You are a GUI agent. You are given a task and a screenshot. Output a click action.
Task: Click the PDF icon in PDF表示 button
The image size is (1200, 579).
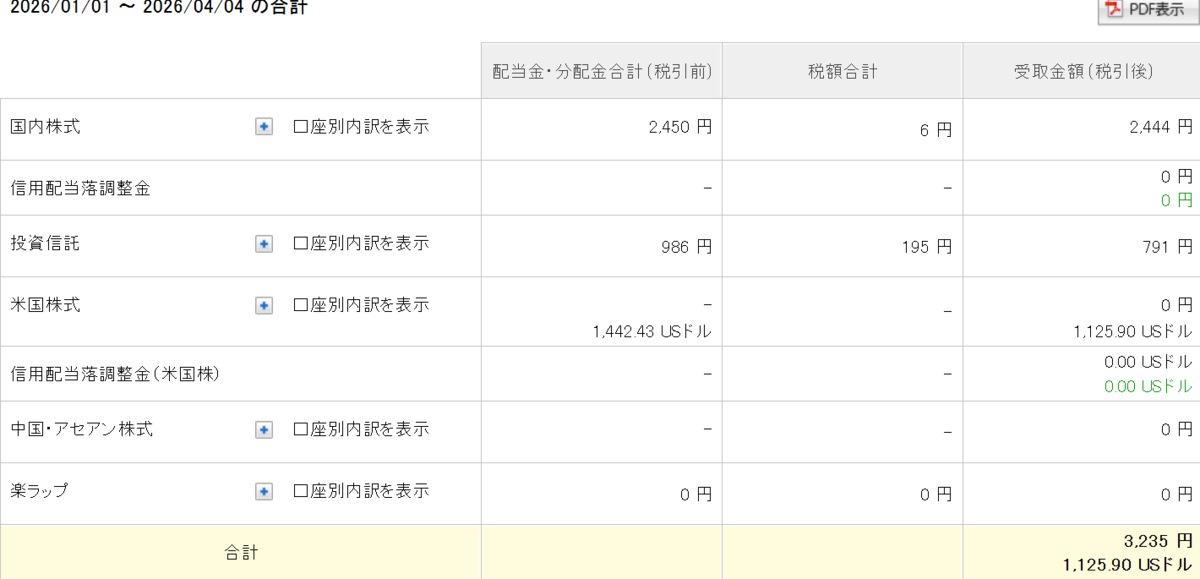[1114, 9]
